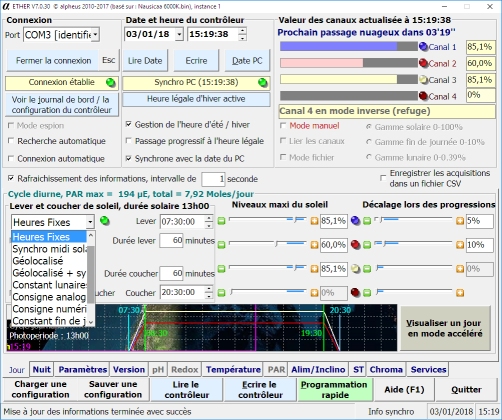Click dark red channel ball in fourth level row

pyautogui.click(x=356, y=293)
